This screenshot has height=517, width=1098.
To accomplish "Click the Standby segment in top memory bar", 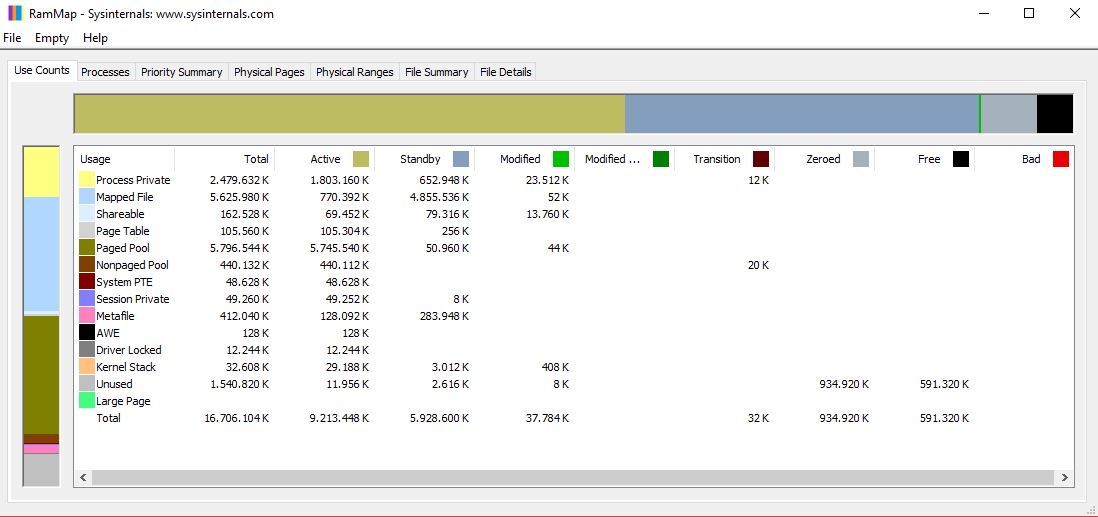I will (802, 114).
